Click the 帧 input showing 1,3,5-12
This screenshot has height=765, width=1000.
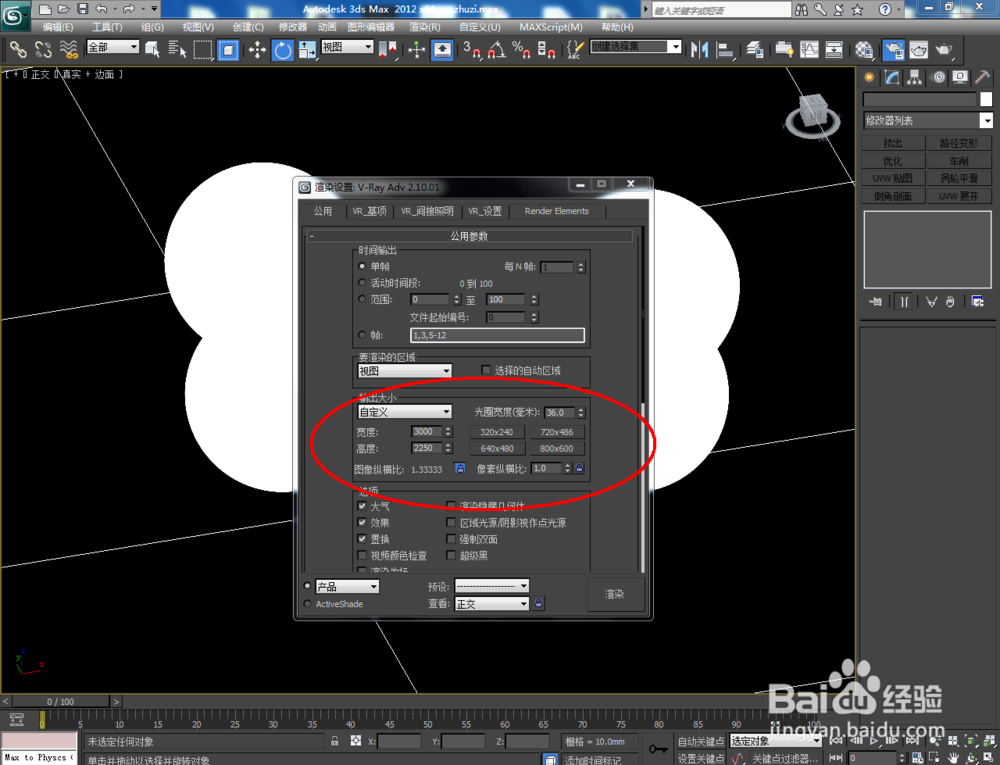click(497, 334)
